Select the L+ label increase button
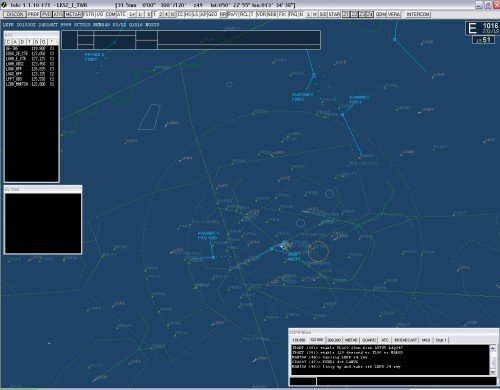 132,14
